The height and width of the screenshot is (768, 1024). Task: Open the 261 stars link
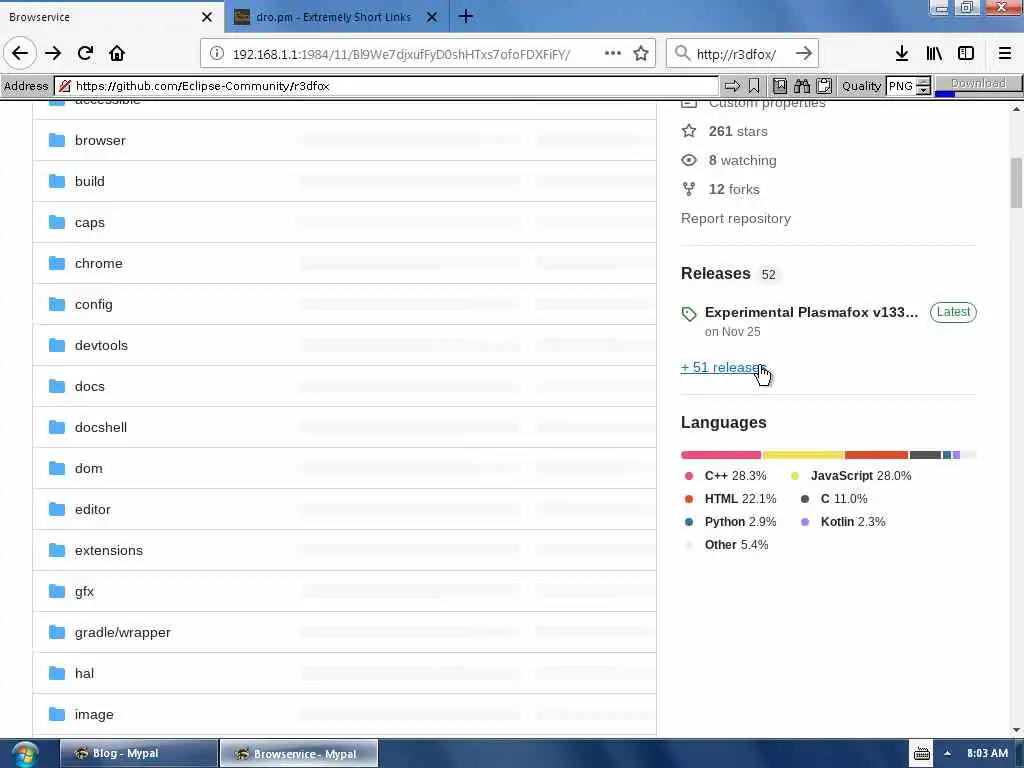pos(738,131)
